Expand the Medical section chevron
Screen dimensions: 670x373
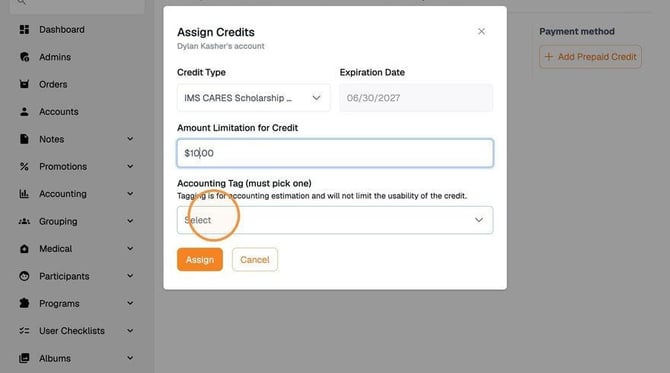tap(130, 249)
